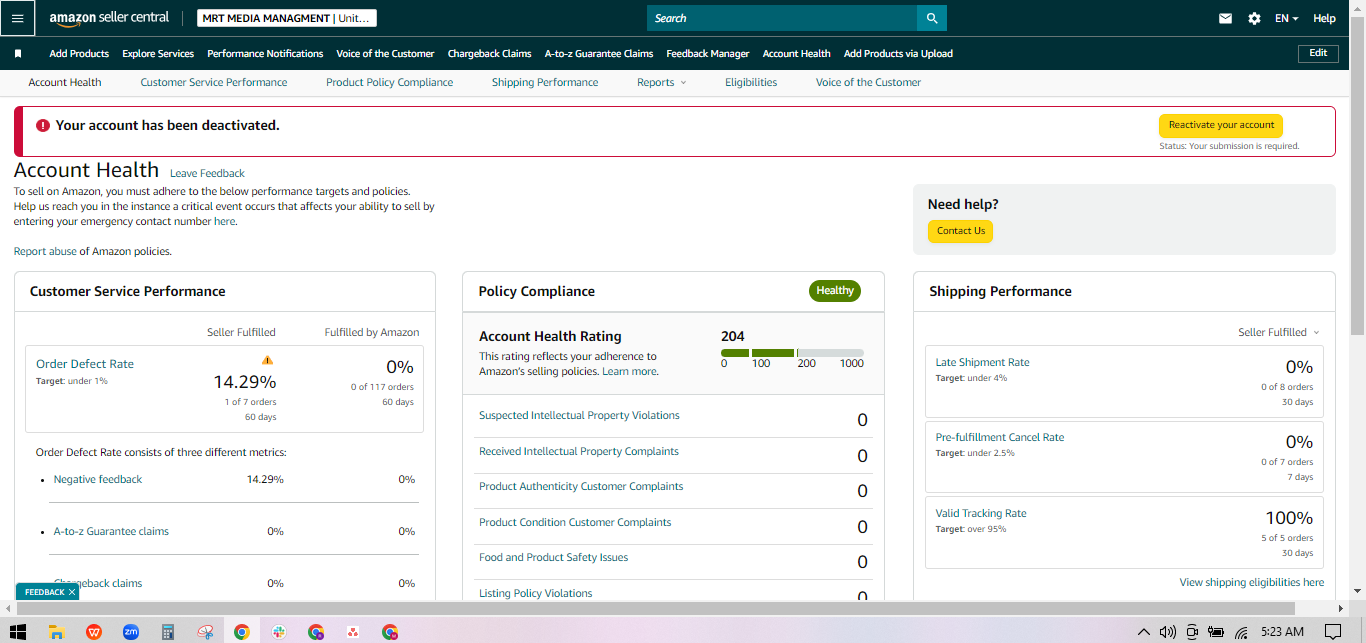Open the settings gear icon

tap(1254, 18)
